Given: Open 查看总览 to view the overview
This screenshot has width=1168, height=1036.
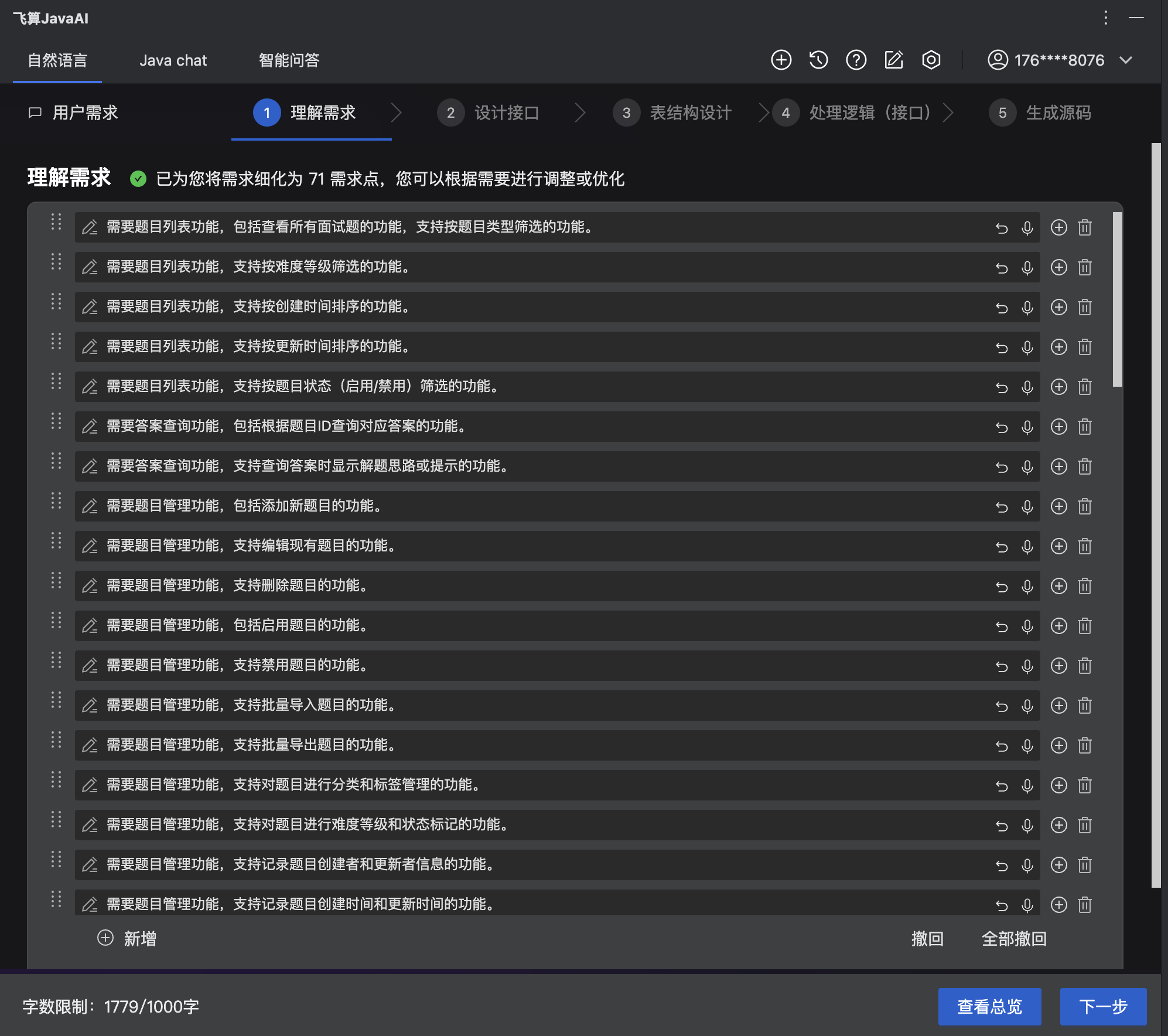Looking at the screenshot, I should pyautogui.click(x=989, y=1006).
